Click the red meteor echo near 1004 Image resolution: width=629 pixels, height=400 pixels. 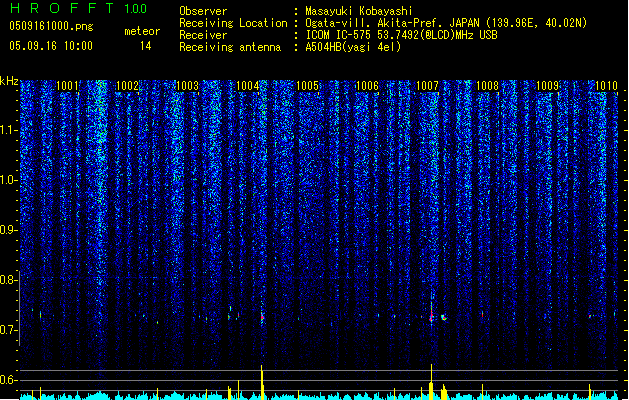[262, 317]
